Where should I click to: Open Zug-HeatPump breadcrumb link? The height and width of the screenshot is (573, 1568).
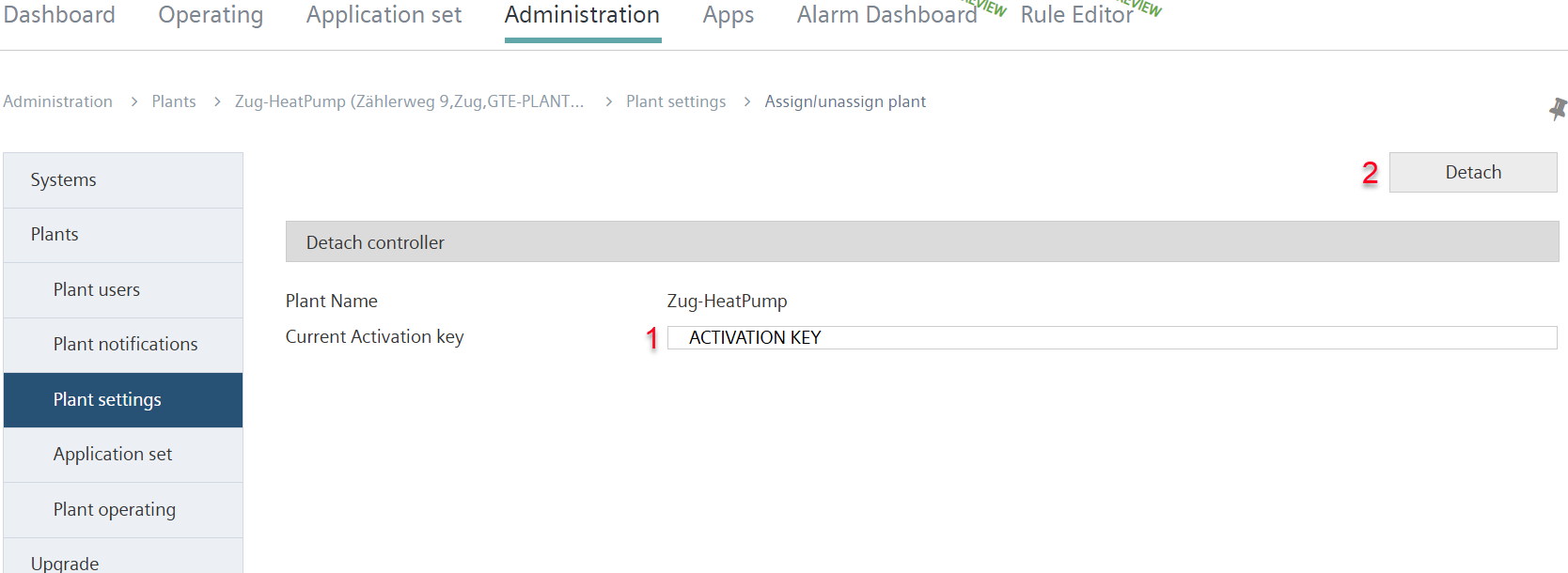coord(409,101)
